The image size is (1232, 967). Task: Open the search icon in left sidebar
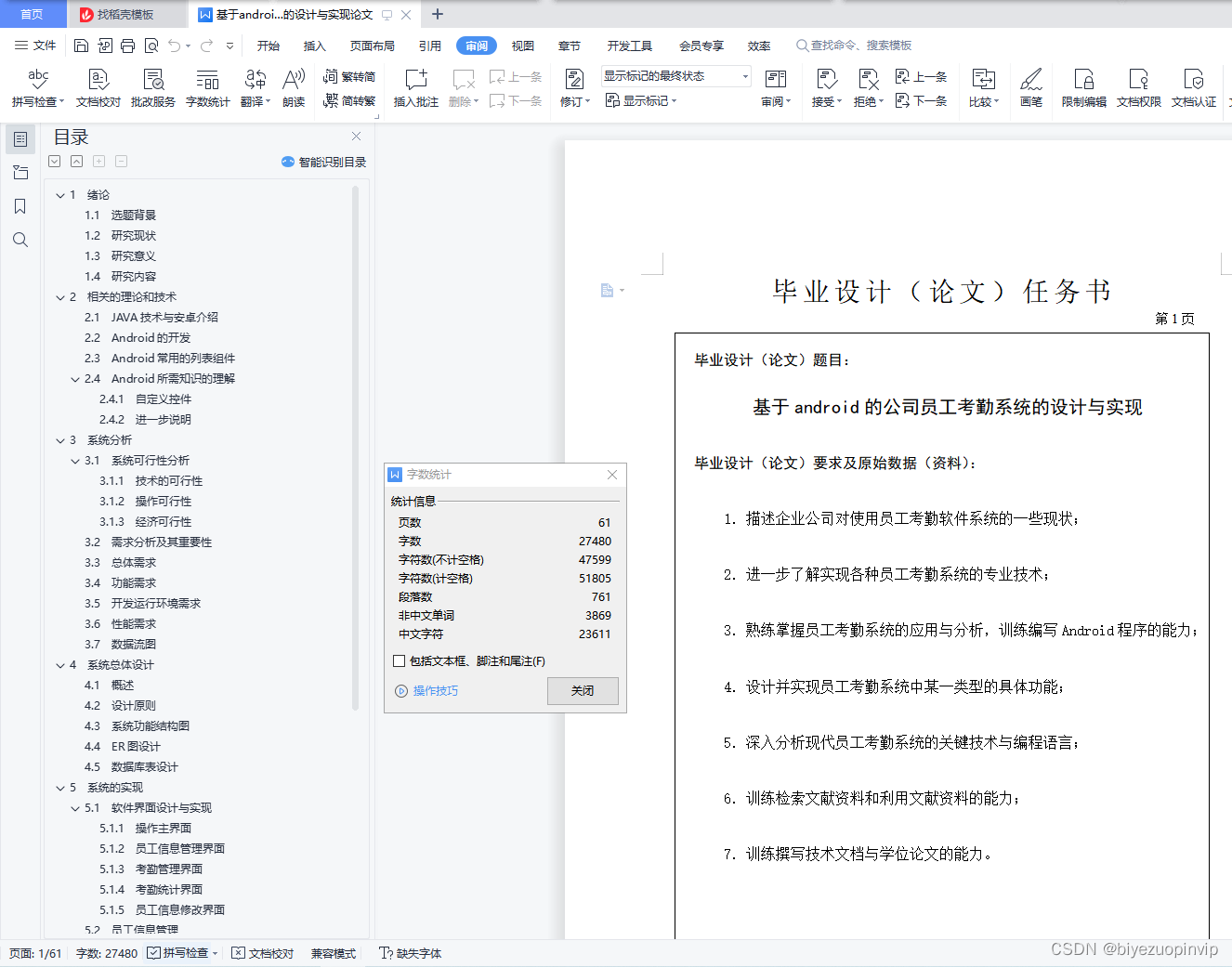(x=20, y=240)
